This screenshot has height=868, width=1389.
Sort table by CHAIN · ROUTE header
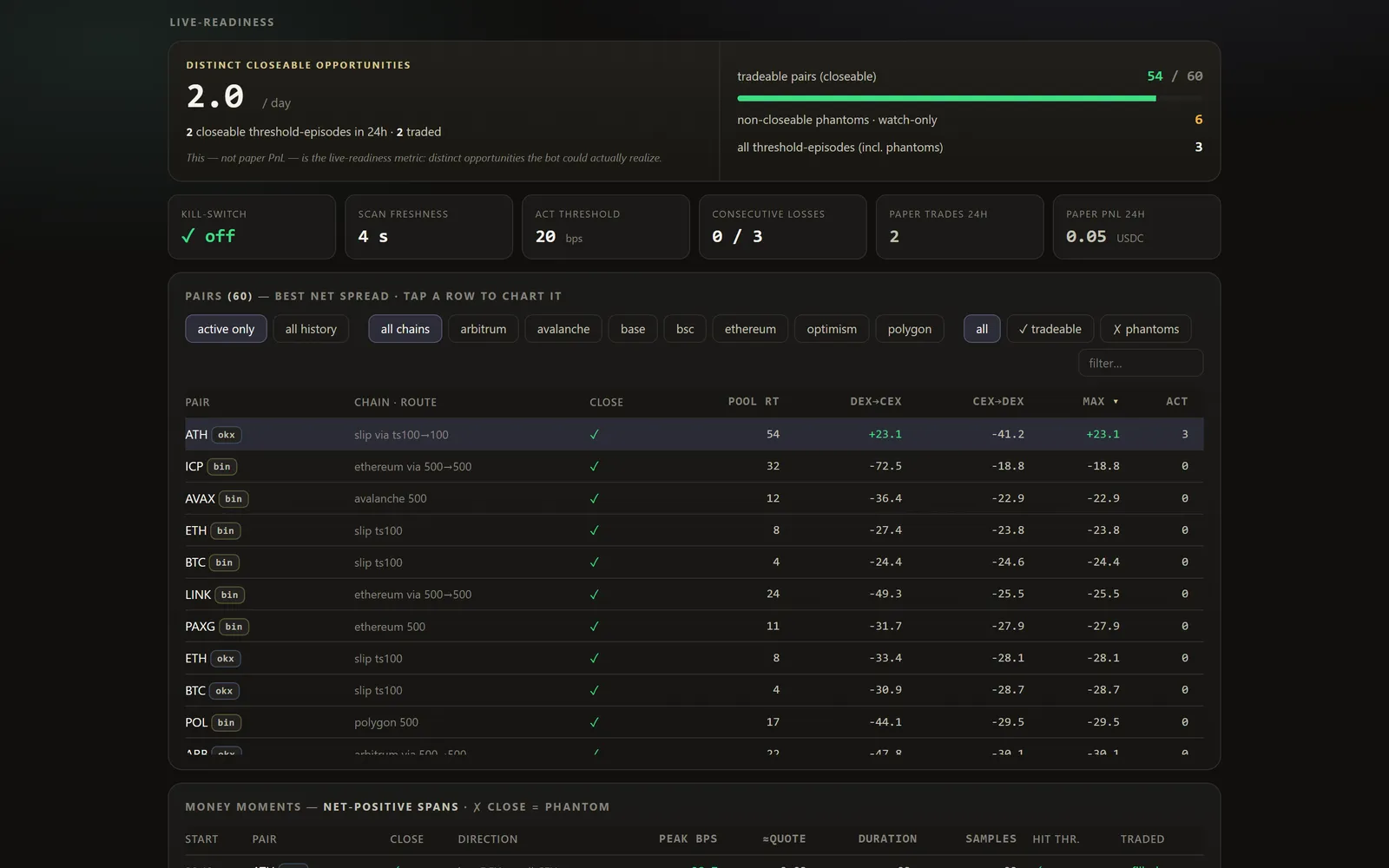click(395, 402)
